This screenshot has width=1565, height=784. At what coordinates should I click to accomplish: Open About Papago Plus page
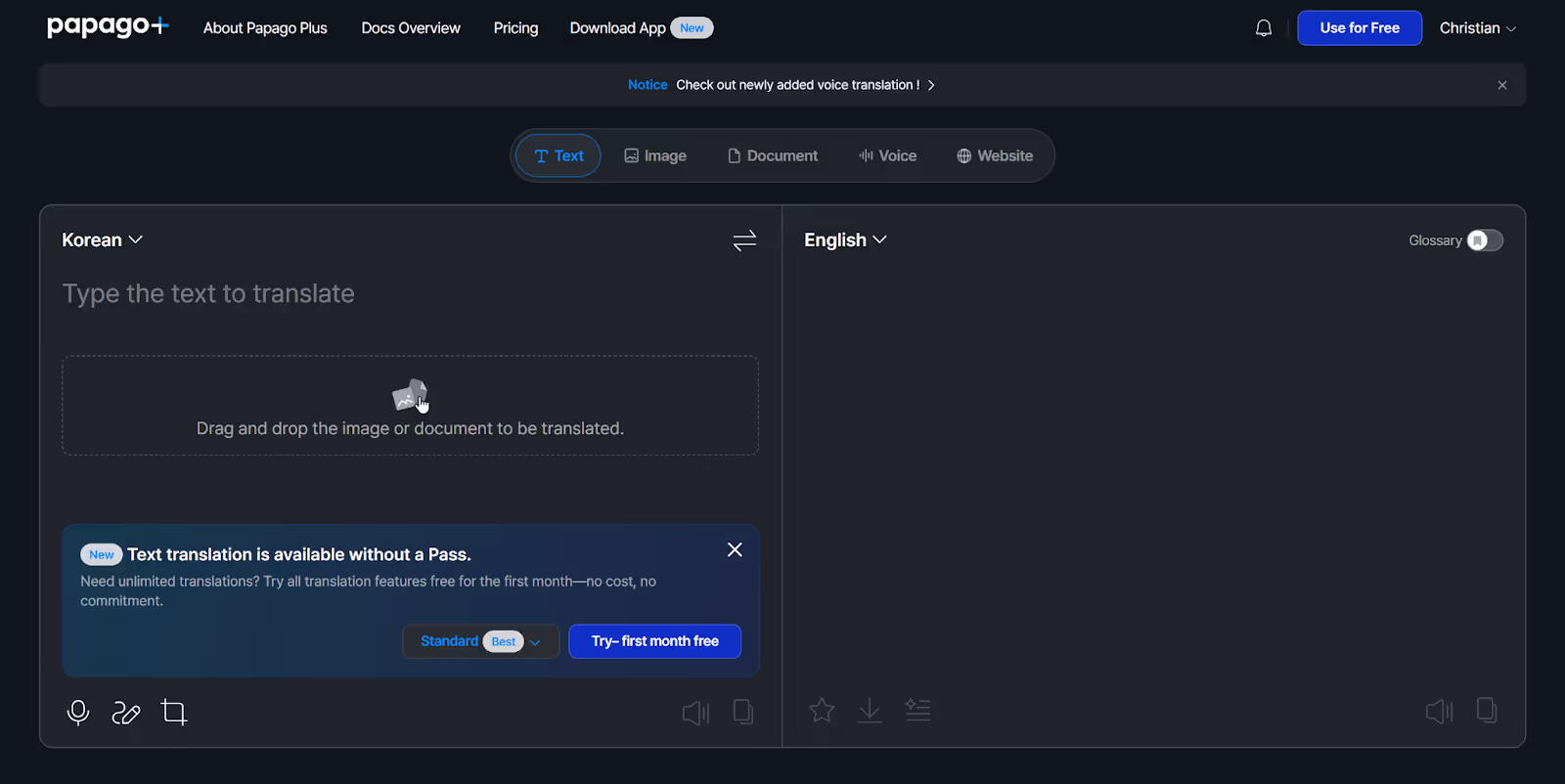pos(265,28)
